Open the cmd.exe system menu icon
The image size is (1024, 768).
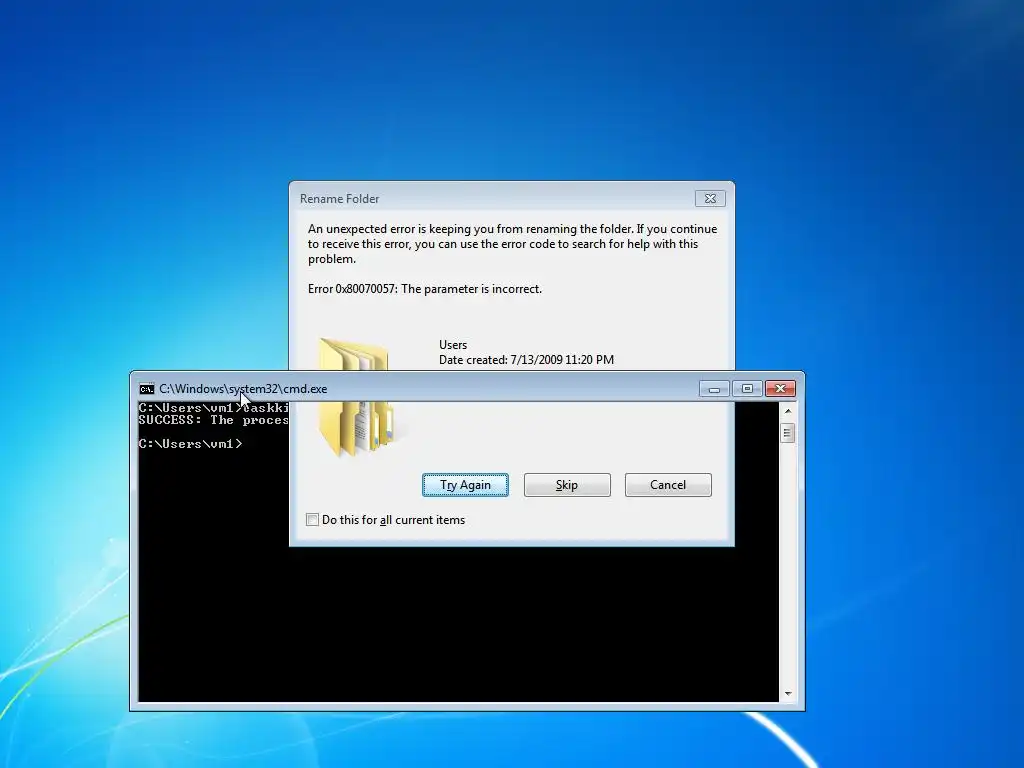(x=146, y=389)
